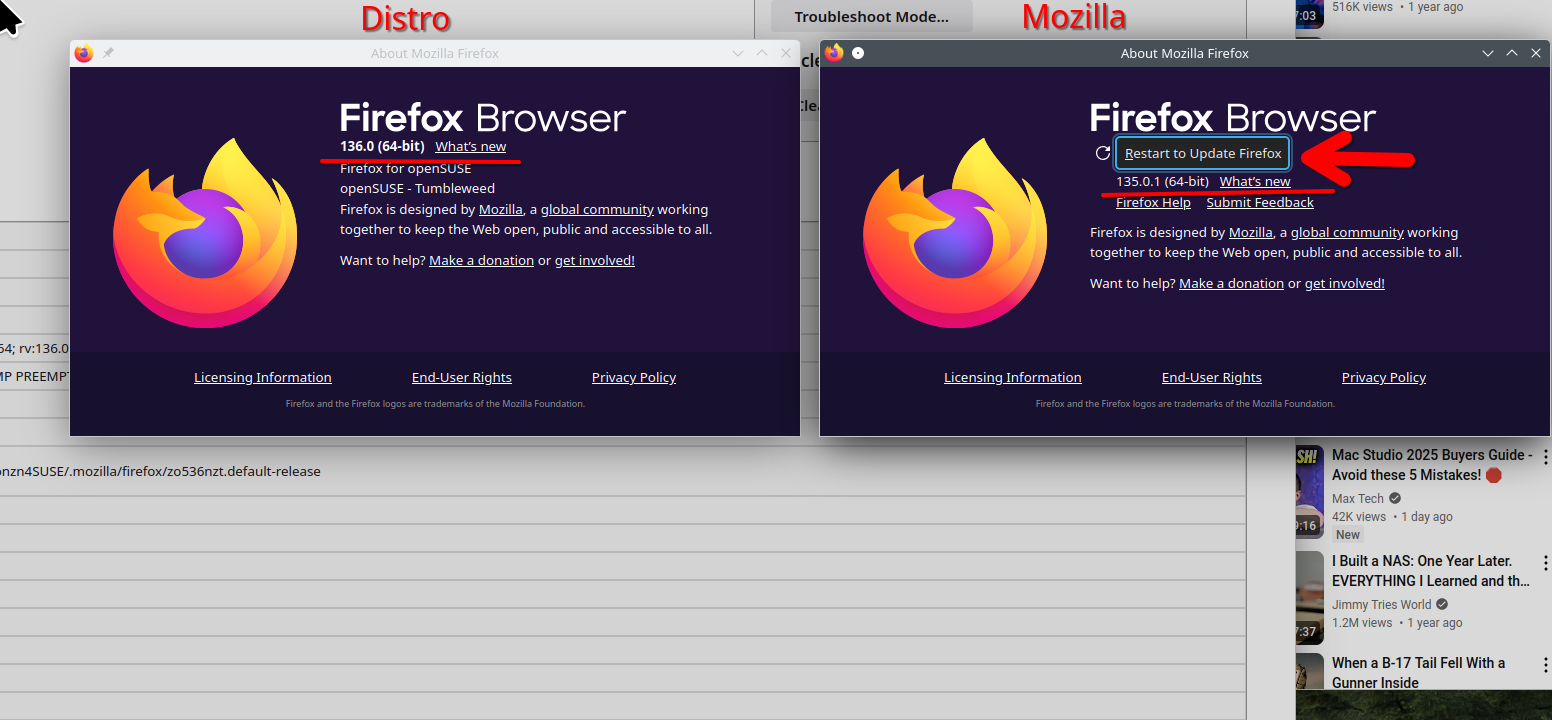Click get involved! link in Mozilla window
Viewport: 1552px width, 720px height.
pos(1345,284)
